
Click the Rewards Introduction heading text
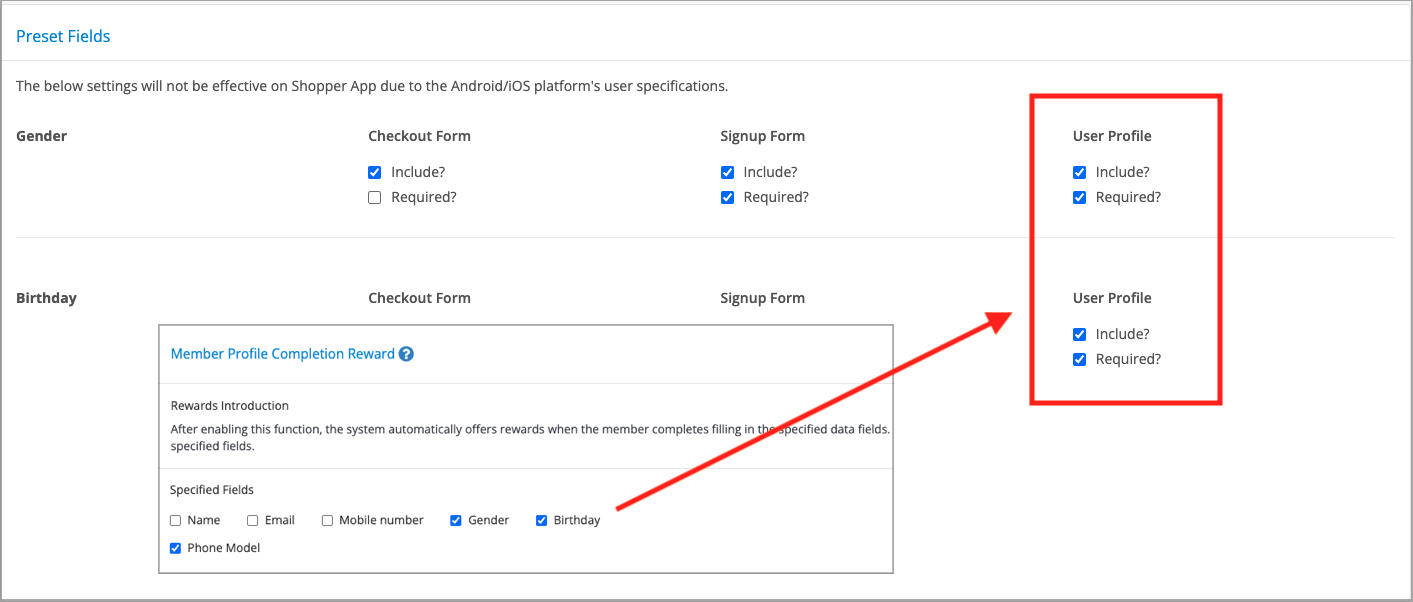tap(230, 406)
